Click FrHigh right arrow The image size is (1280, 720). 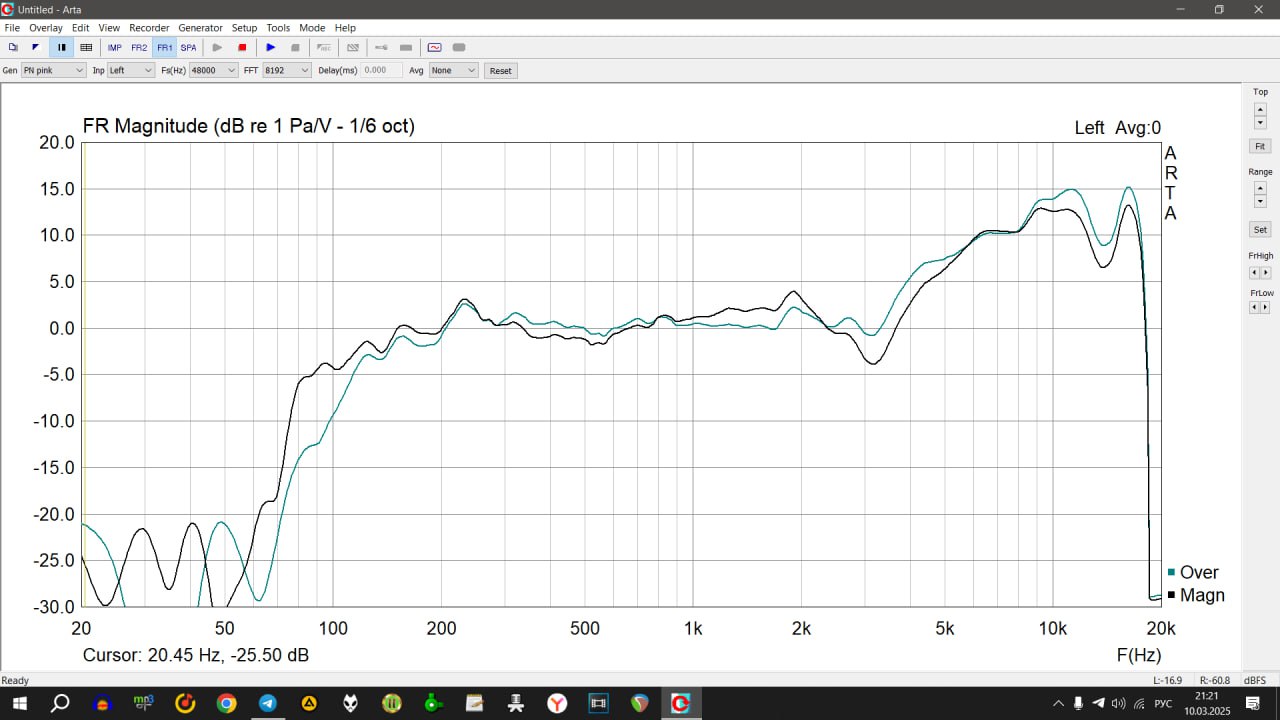1266,272
